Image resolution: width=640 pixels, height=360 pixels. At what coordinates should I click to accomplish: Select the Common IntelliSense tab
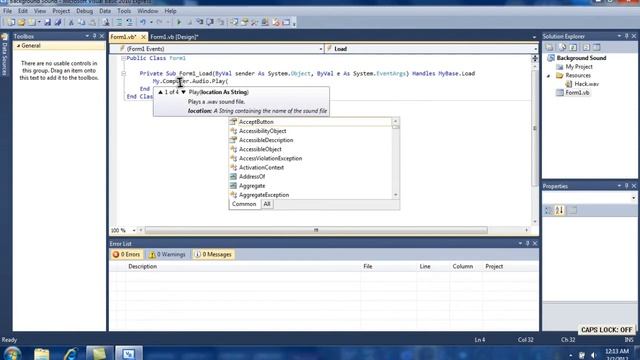(244, 204)
